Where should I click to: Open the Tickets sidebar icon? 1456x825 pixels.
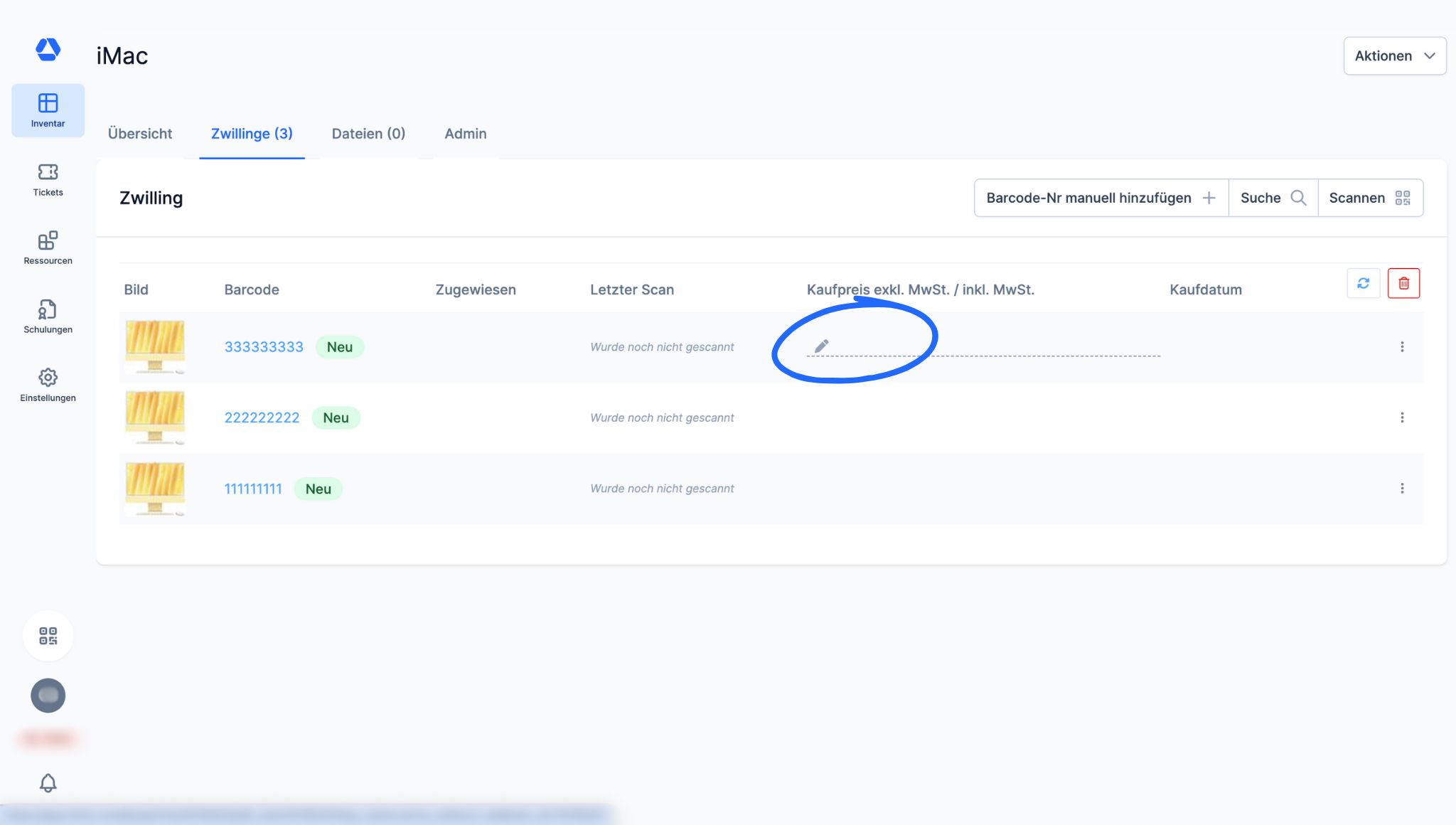[x=48, y=179]
